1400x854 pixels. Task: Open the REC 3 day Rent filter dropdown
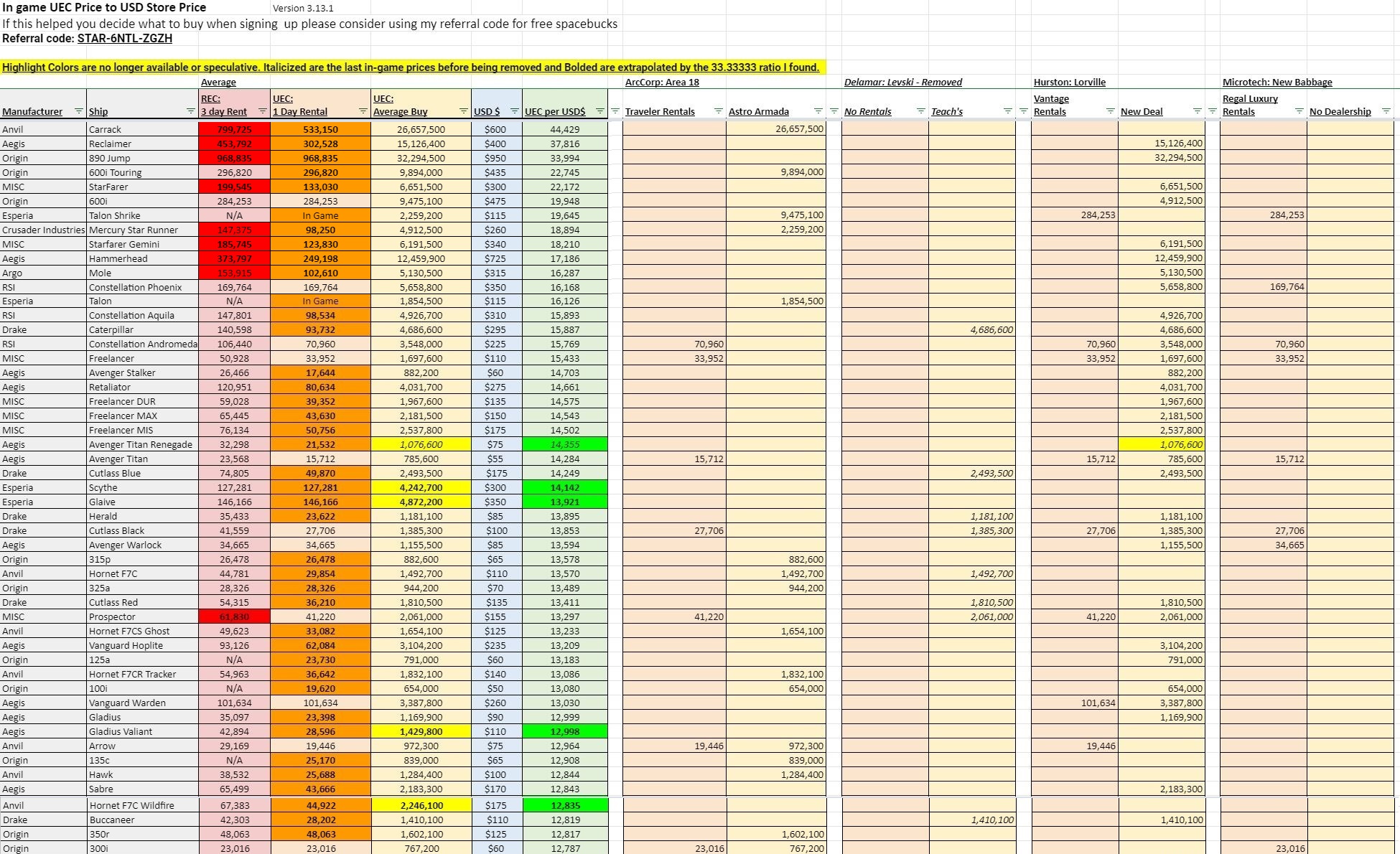[x=262, y=111]
